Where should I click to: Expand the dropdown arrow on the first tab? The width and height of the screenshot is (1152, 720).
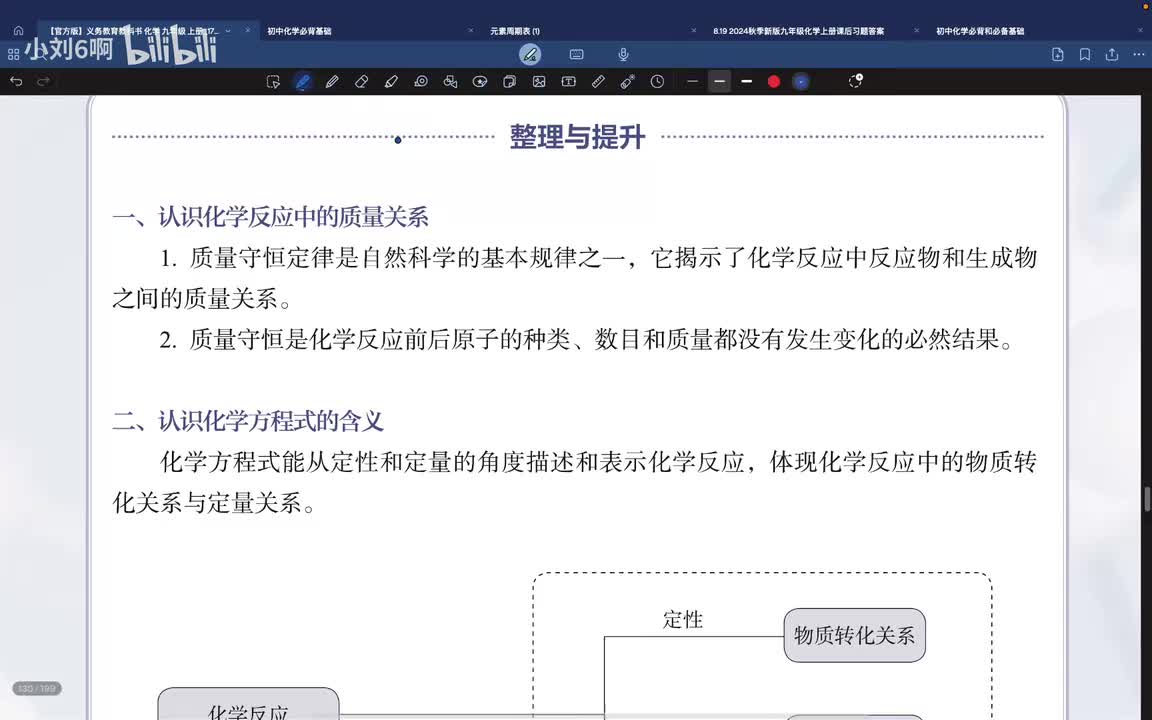(228, 31)
